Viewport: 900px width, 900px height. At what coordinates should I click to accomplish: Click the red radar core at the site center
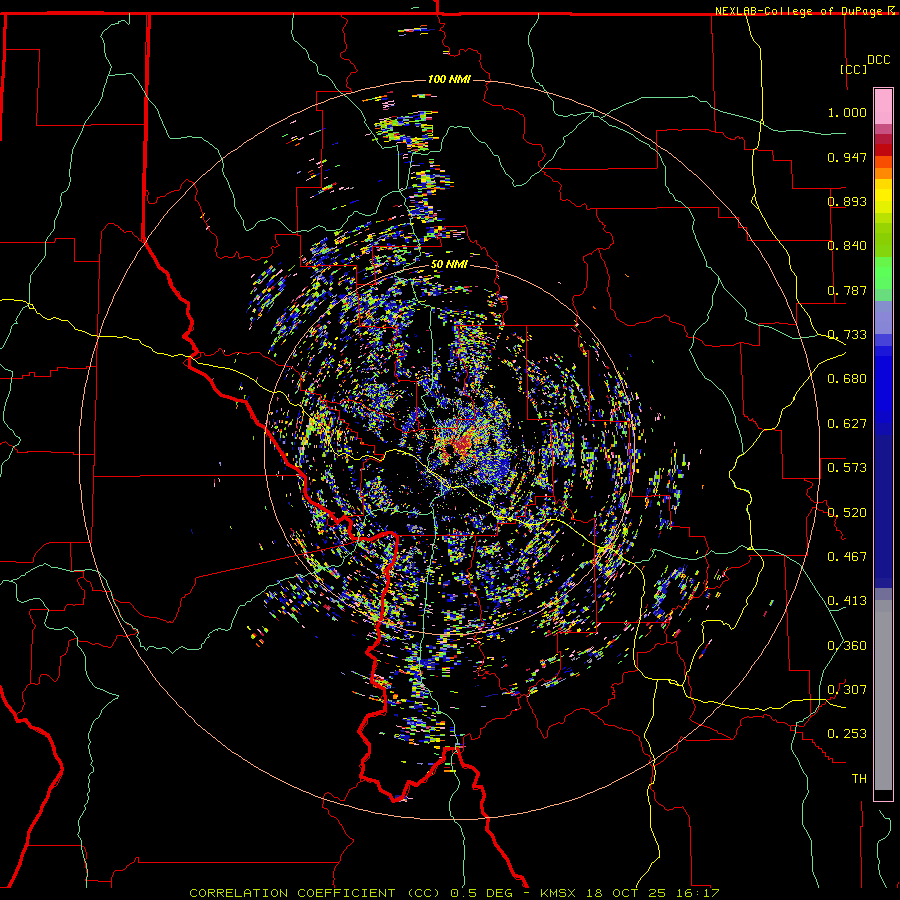click(x=461, y=445)
